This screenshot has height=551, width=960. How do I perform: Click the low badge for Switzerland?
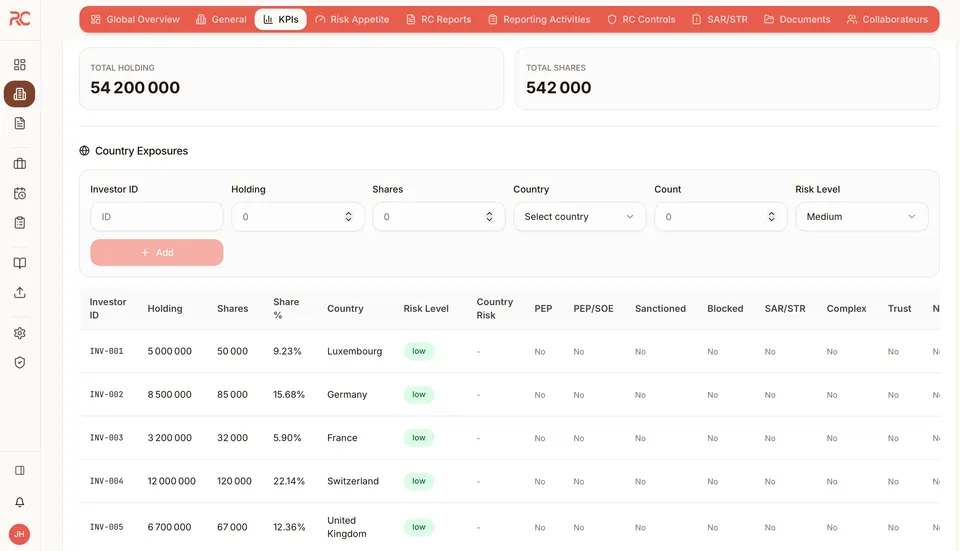pyautogui.click(x=419, y=481)
